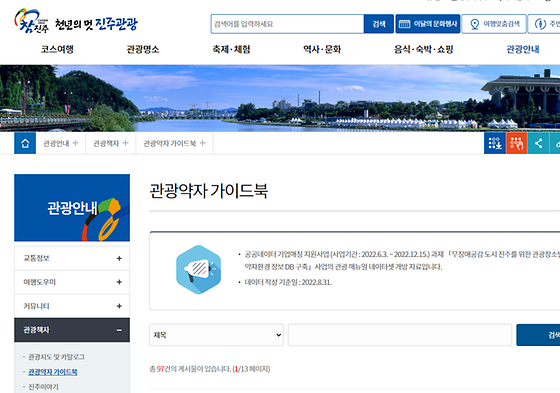The height and width of the screenshot is (393, 560).
Task: Expand the 관광책자 breadcrumb dropdown
Action: (x=111, y=143)
